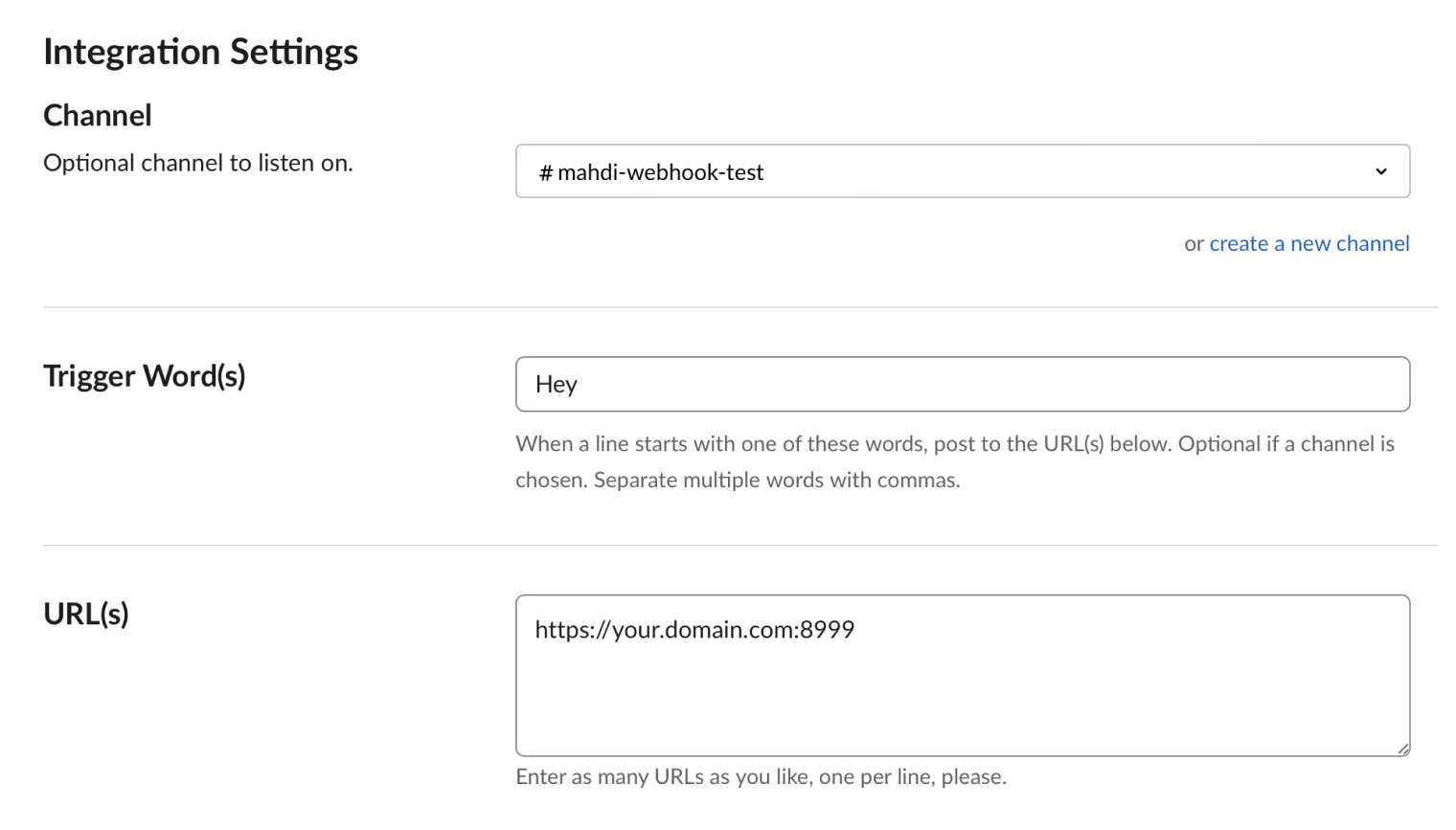The height and width of the screenshot is (830, 1456).
Task: Click the "Optional channel to listen on." description
Action: pyautogui.click(x=198, y=163)
